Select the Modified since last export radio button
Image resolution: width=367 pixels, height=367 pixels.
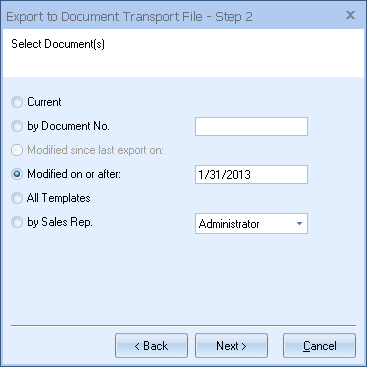(x=17, y=150)
